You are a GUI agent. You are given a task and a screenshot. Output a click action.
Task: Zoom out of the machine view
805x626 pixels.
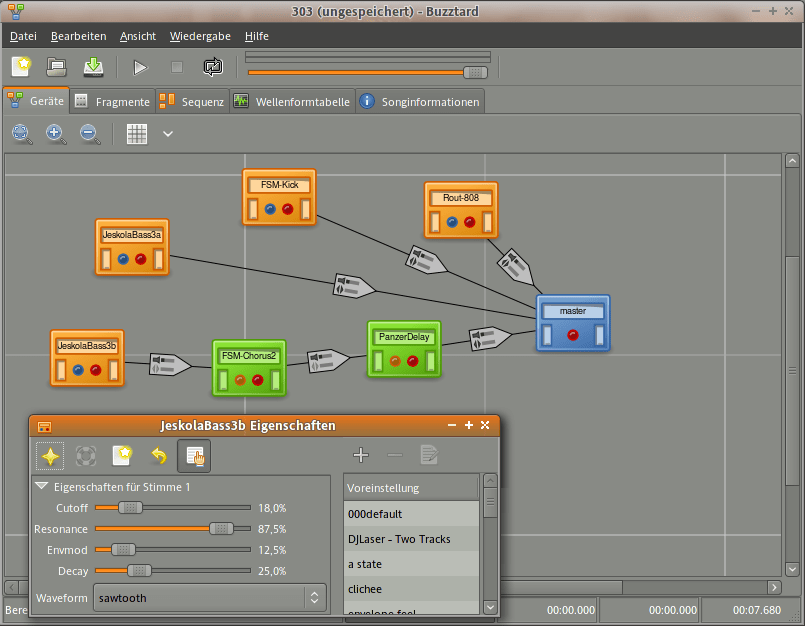tap(89, 133)
